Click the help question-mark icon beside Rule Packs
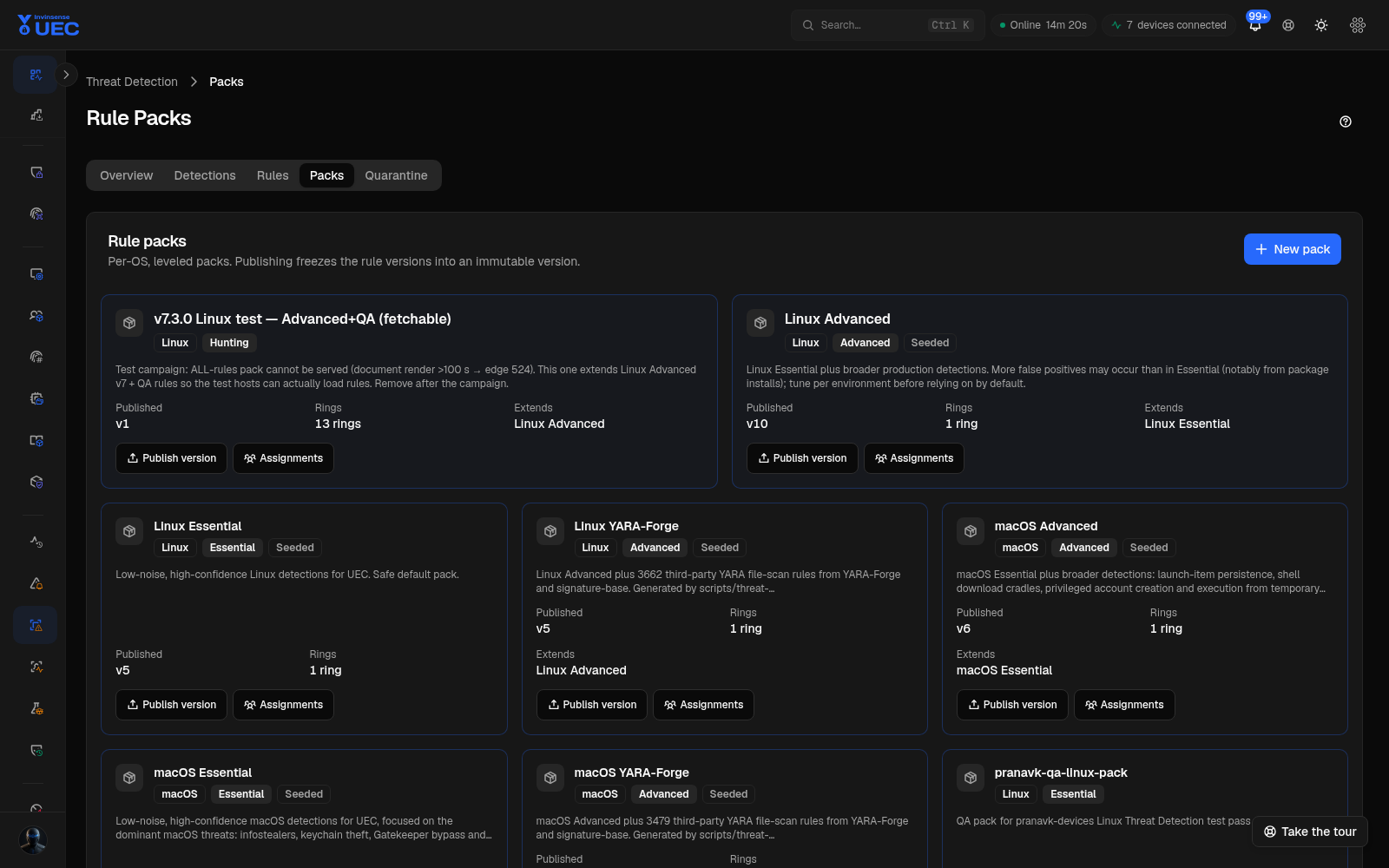Image resolution: width=1389 pixels, height=868 pixels. coord(1346,122)
